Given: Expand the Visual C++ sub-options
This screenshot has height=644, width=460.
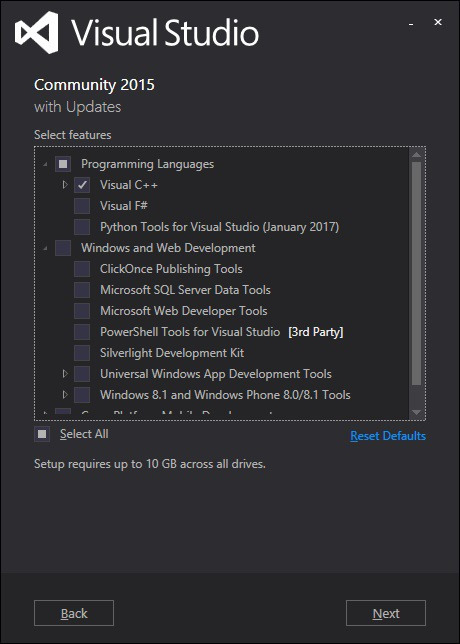Looking at the screenshot, I should click(64, 185).
